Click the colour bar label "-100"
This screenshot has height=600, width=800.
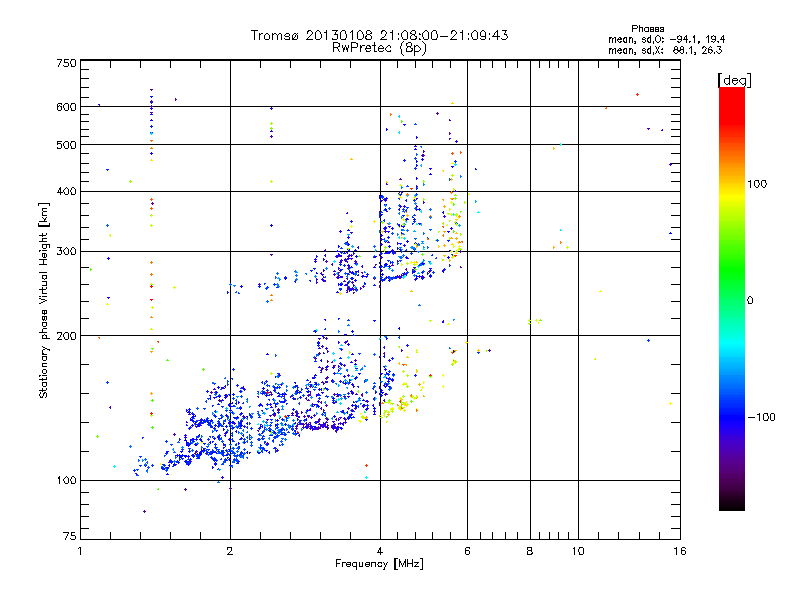pyautogui.click(x=761, y=417)
